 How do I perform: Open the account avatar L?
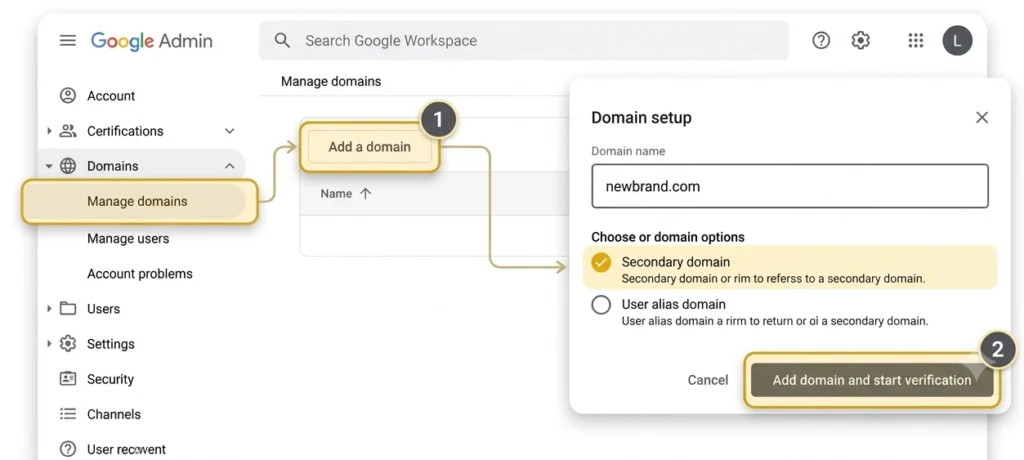coord(957,41)
